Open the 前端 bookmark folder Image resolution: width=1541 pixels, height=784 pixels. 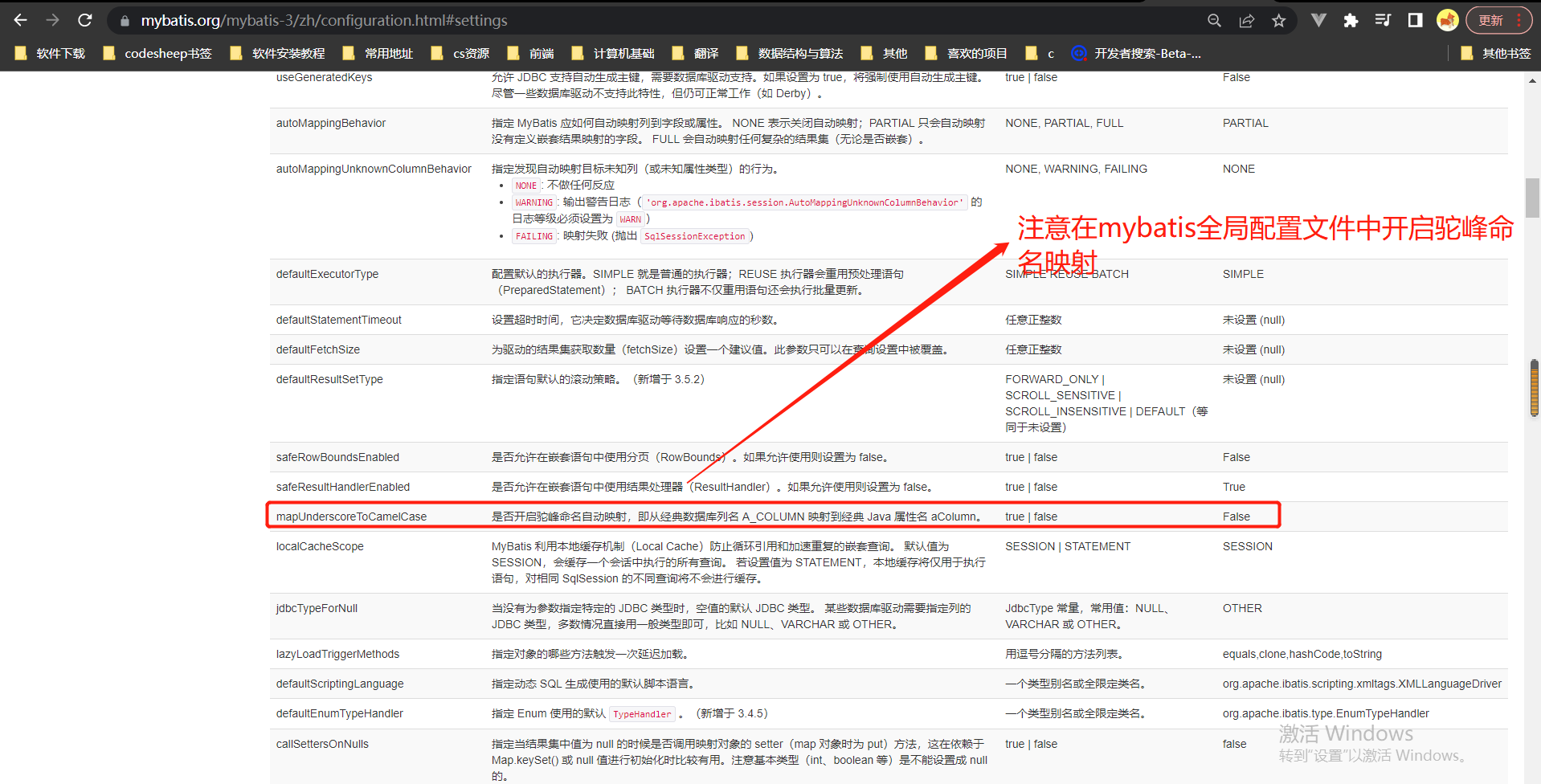coord(531,53)
